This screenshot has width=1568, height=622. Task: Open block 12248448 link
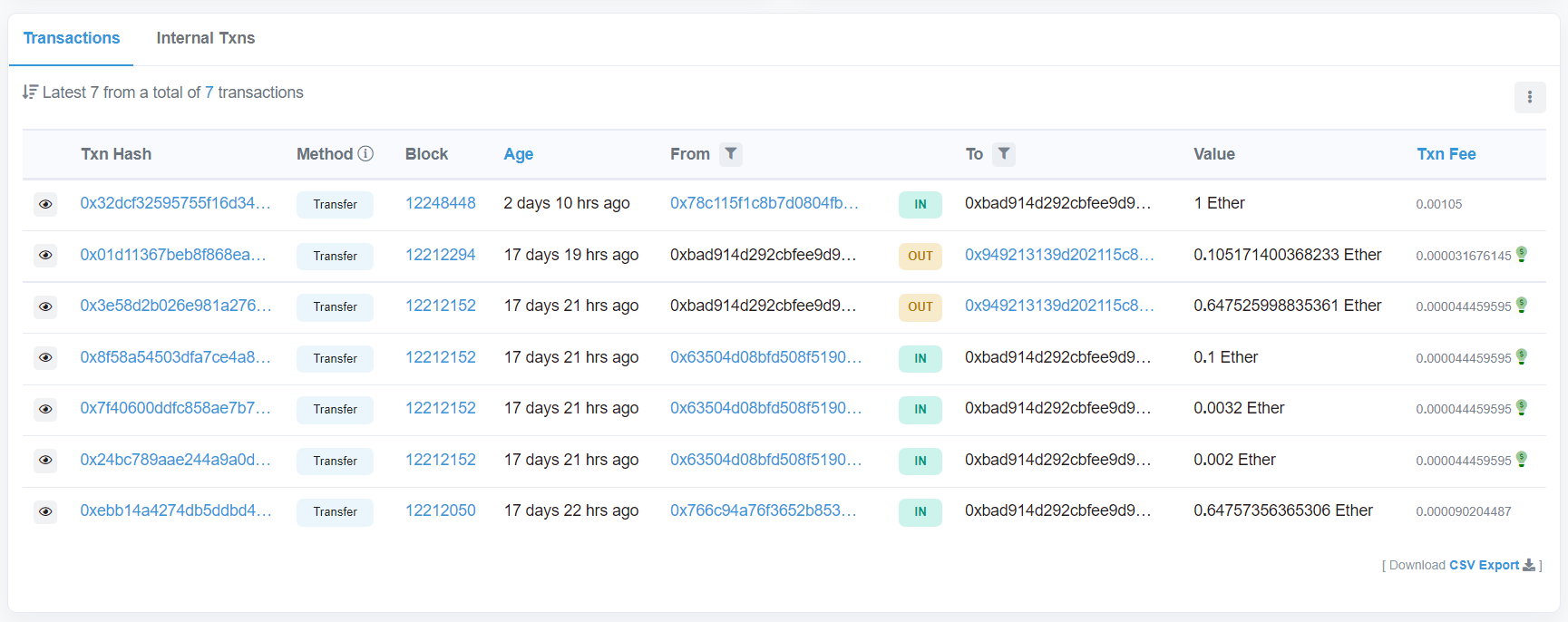pyautogui.click(x=440, y=203)
